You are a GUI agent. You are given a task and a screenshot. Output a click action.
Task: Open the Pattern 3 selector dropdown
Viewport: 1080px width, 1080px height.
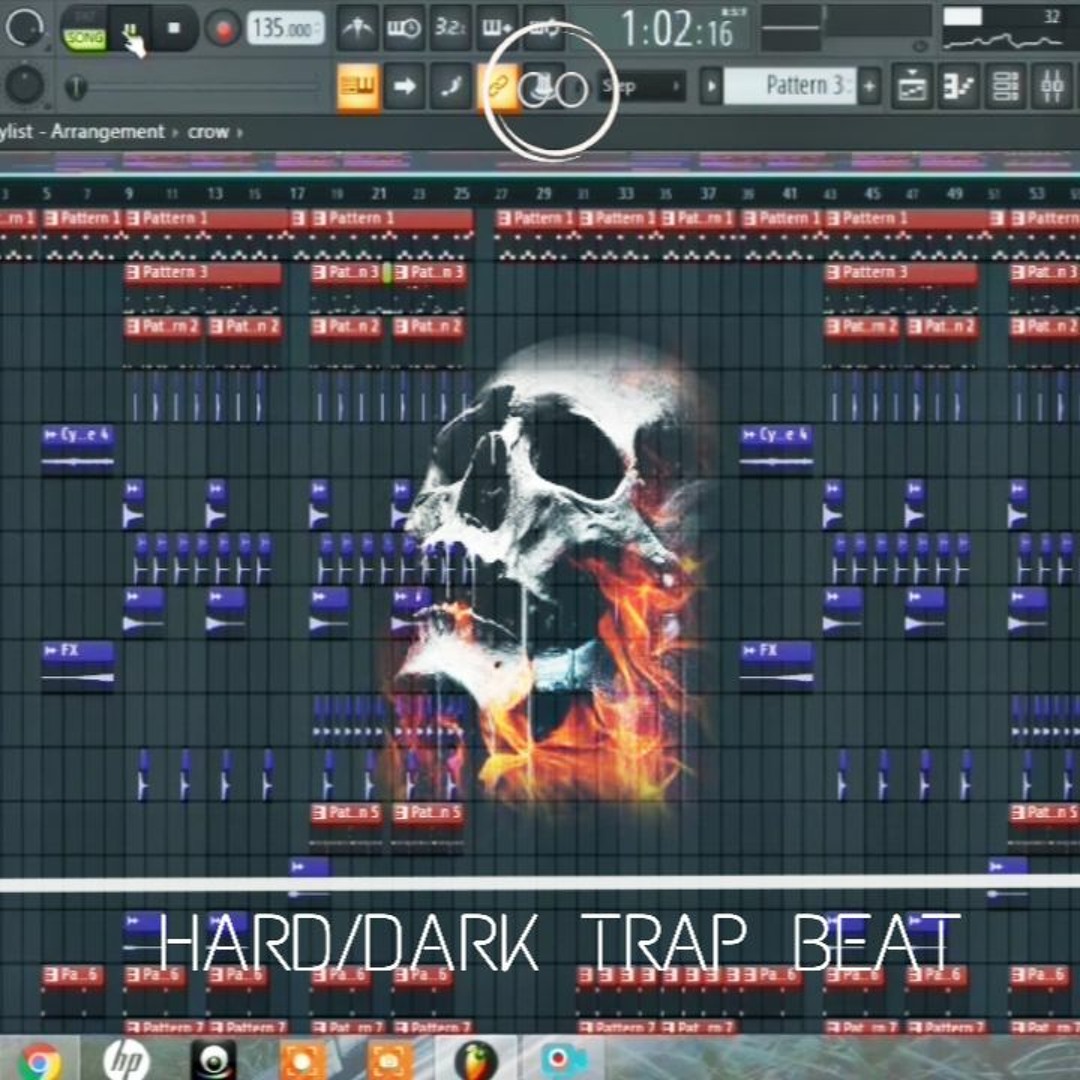(789, 87)
